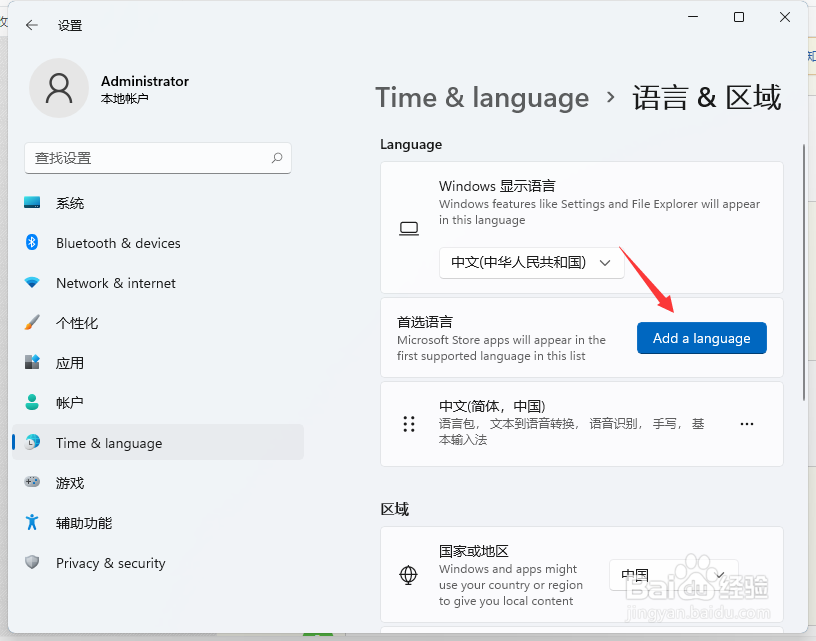Click the drag handle dots for 中文(简体，中国)
This screenshot has width=816, height=641.
[409, 424]
